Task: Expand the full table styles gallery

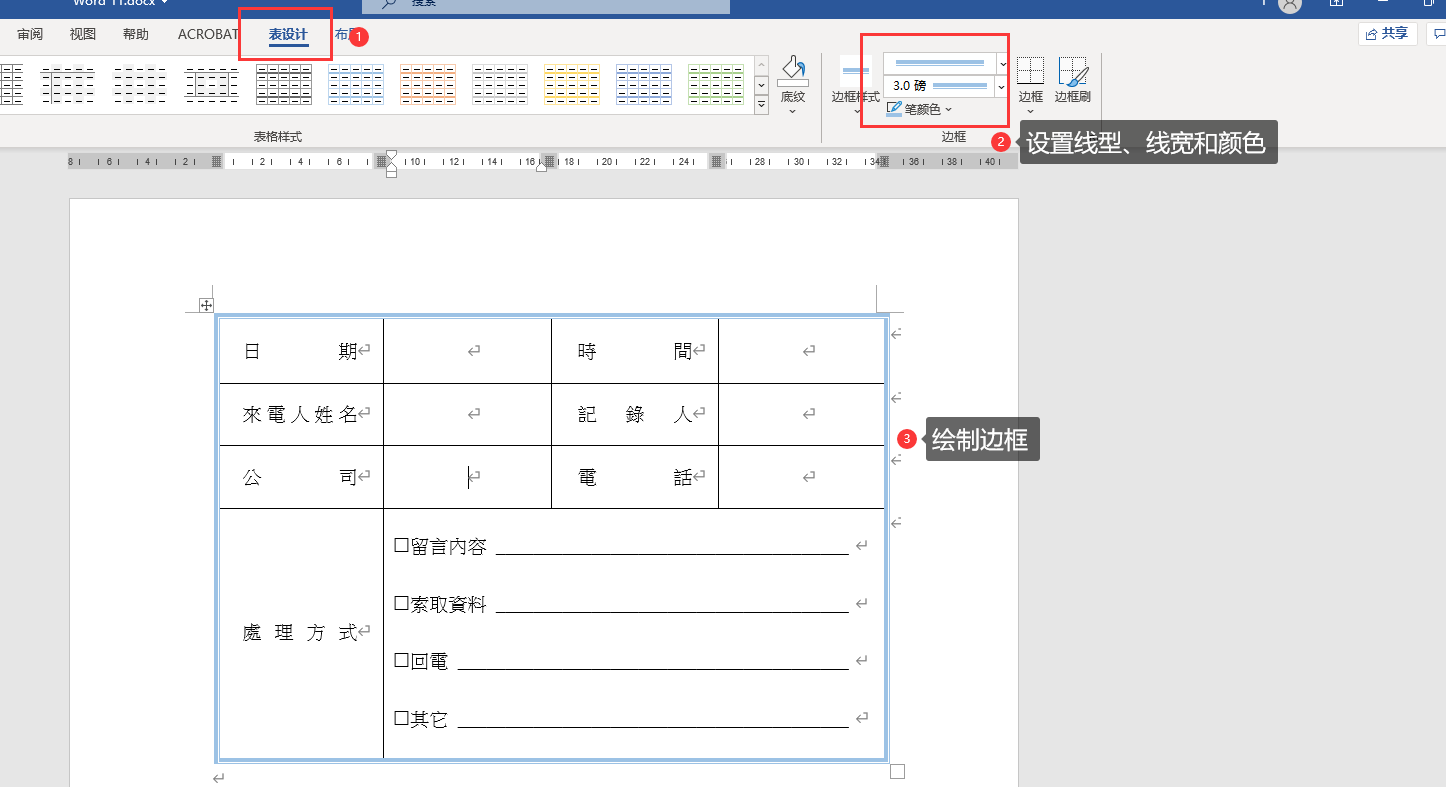Action: point(761,104)
